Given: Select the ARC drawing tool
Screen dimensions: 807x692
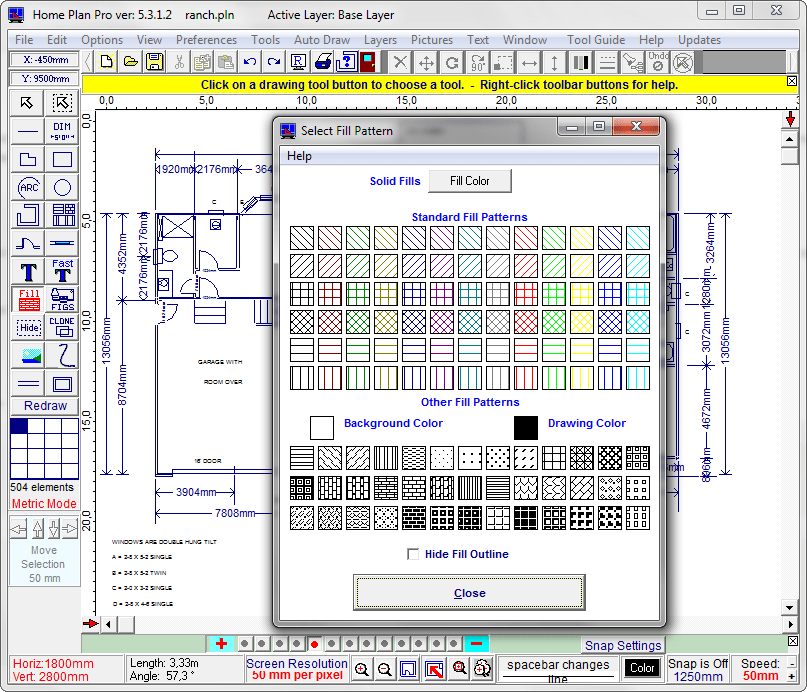Looking at the screenshot, I should (27, 187).
